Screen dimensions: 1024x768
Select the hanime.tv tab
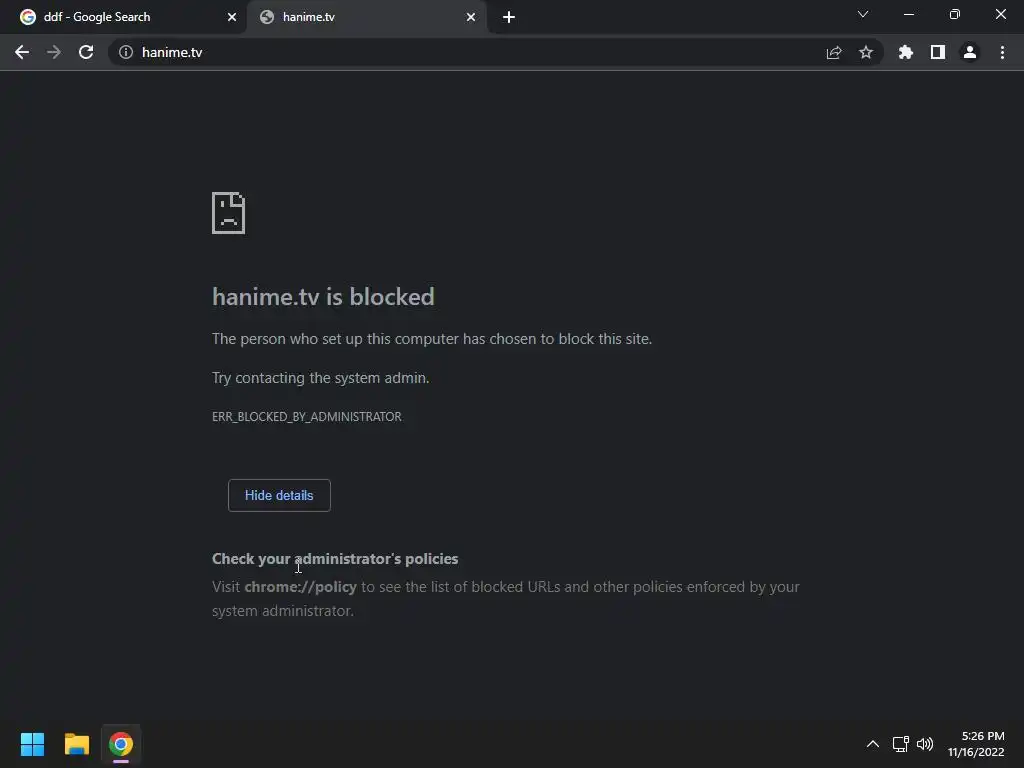click(360, 17)
